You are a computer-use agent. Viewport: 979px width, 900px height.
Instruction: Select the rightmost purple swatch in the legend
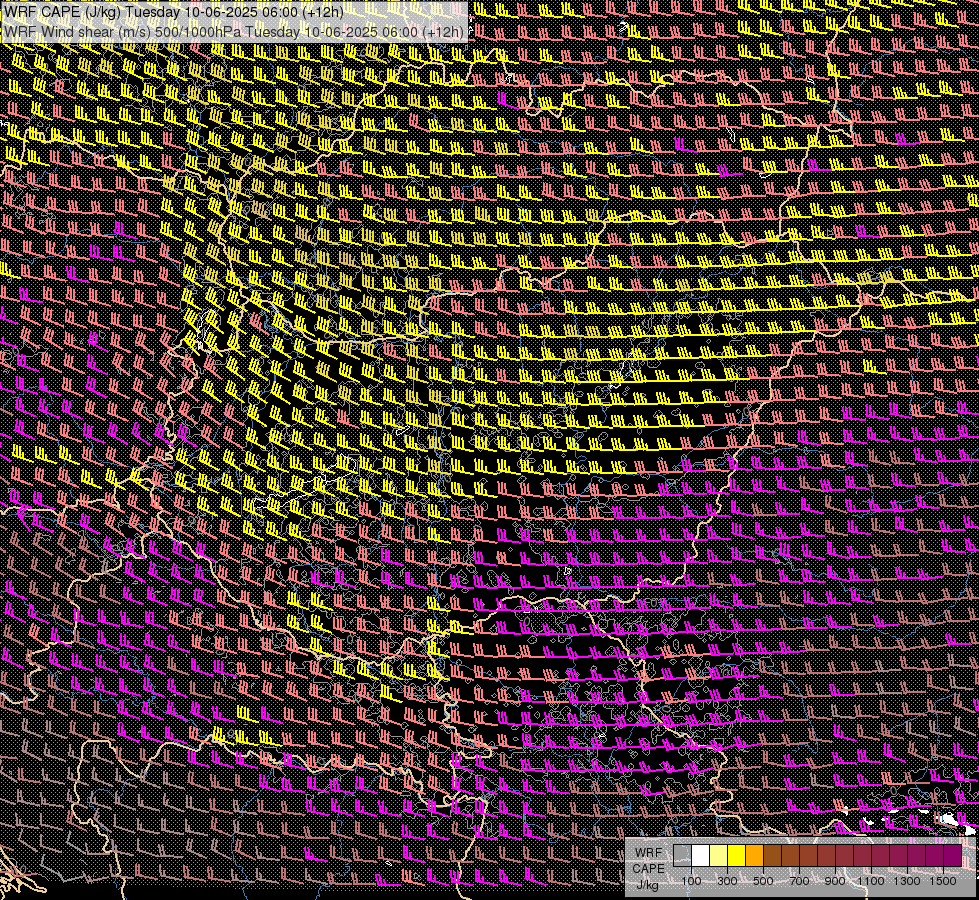(952, 856)
